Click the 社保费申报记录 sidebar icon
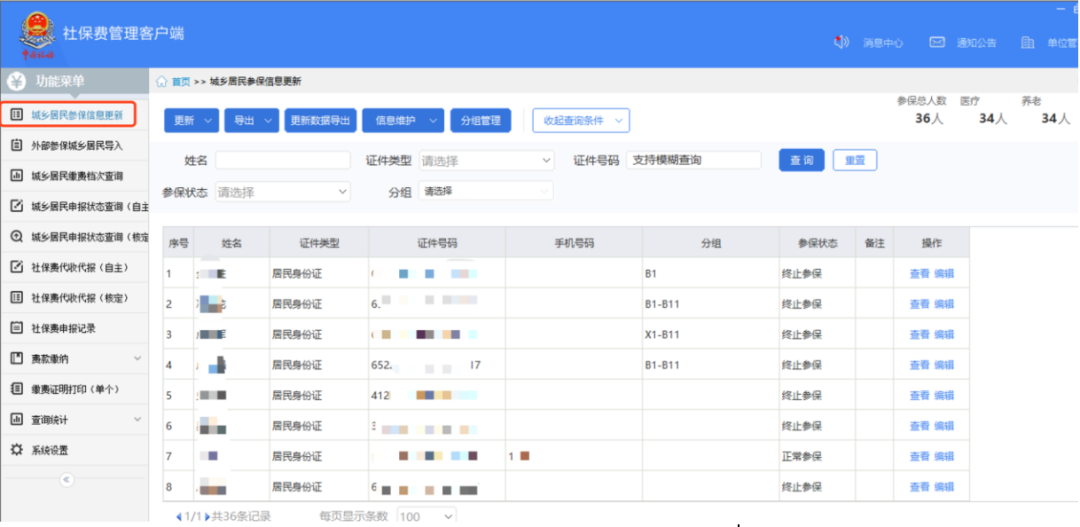 [16, 328]
